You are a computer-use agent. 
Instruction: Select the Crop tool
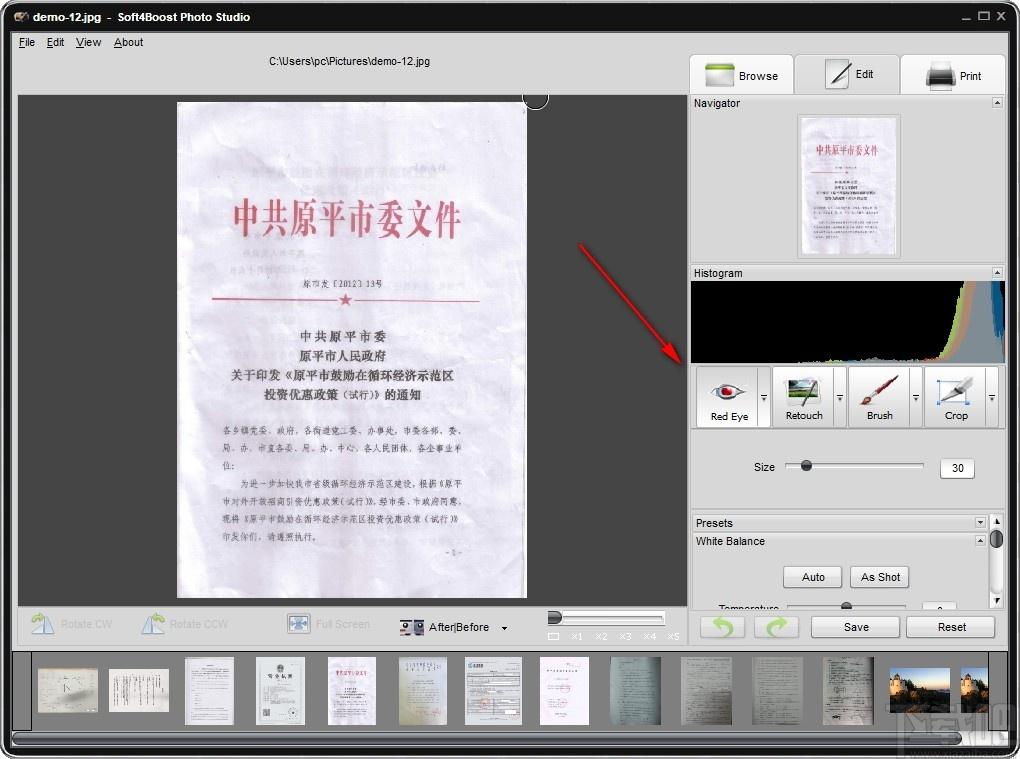[956, 397]
